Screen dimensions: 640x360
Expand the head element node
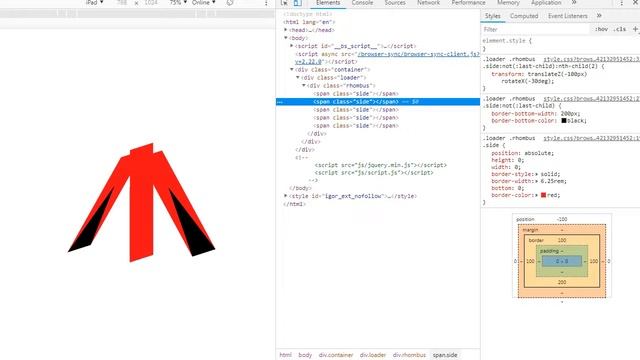[286, 30]
